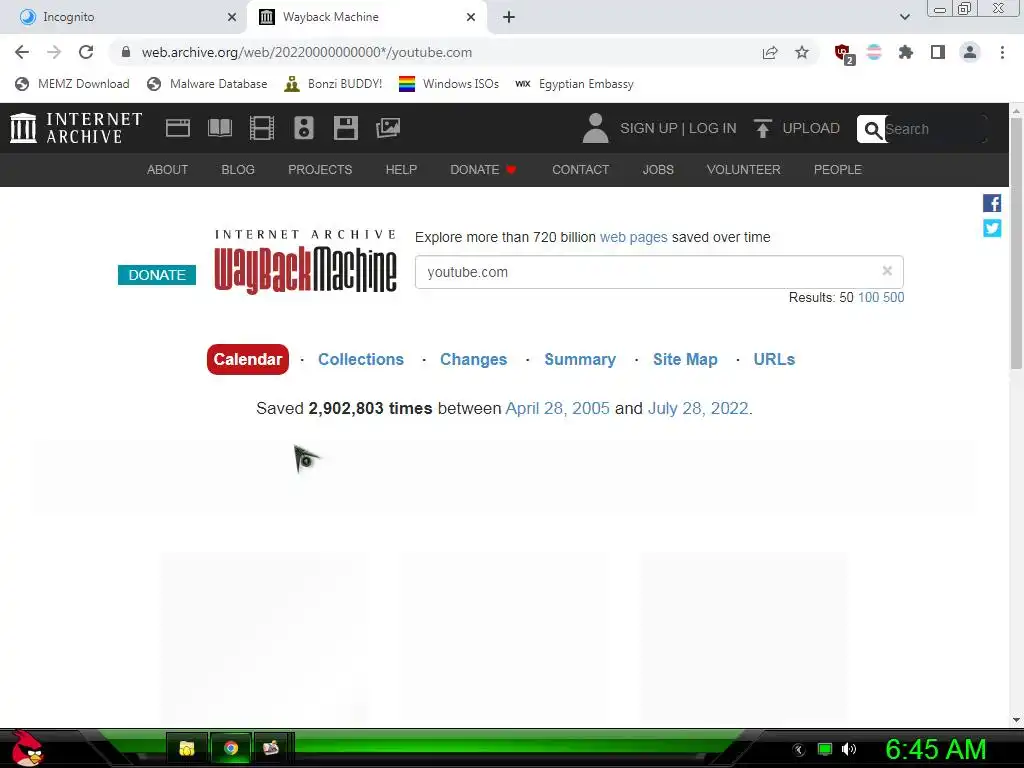Open the ABOUT menu item

[167, 170]
